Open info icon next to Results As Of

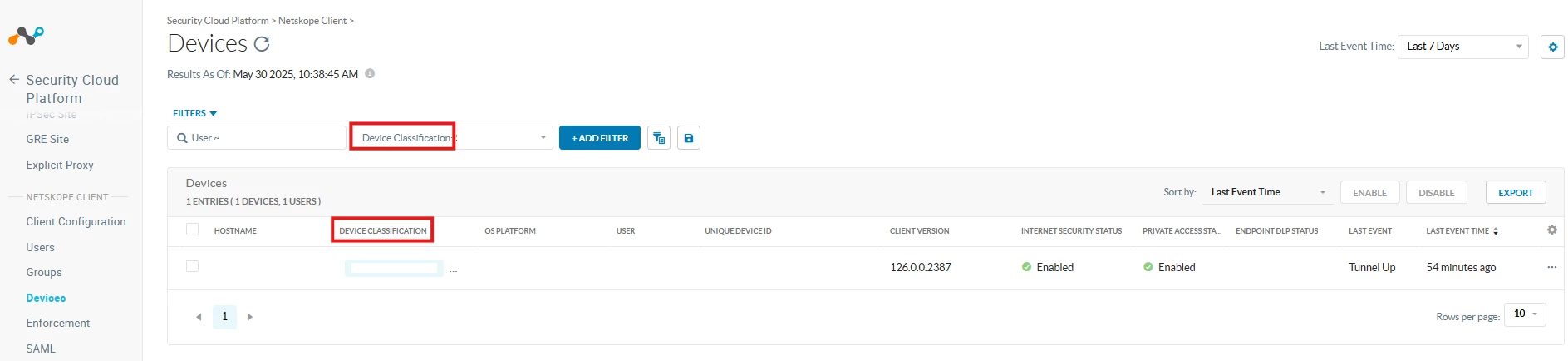tap(370, 73)
